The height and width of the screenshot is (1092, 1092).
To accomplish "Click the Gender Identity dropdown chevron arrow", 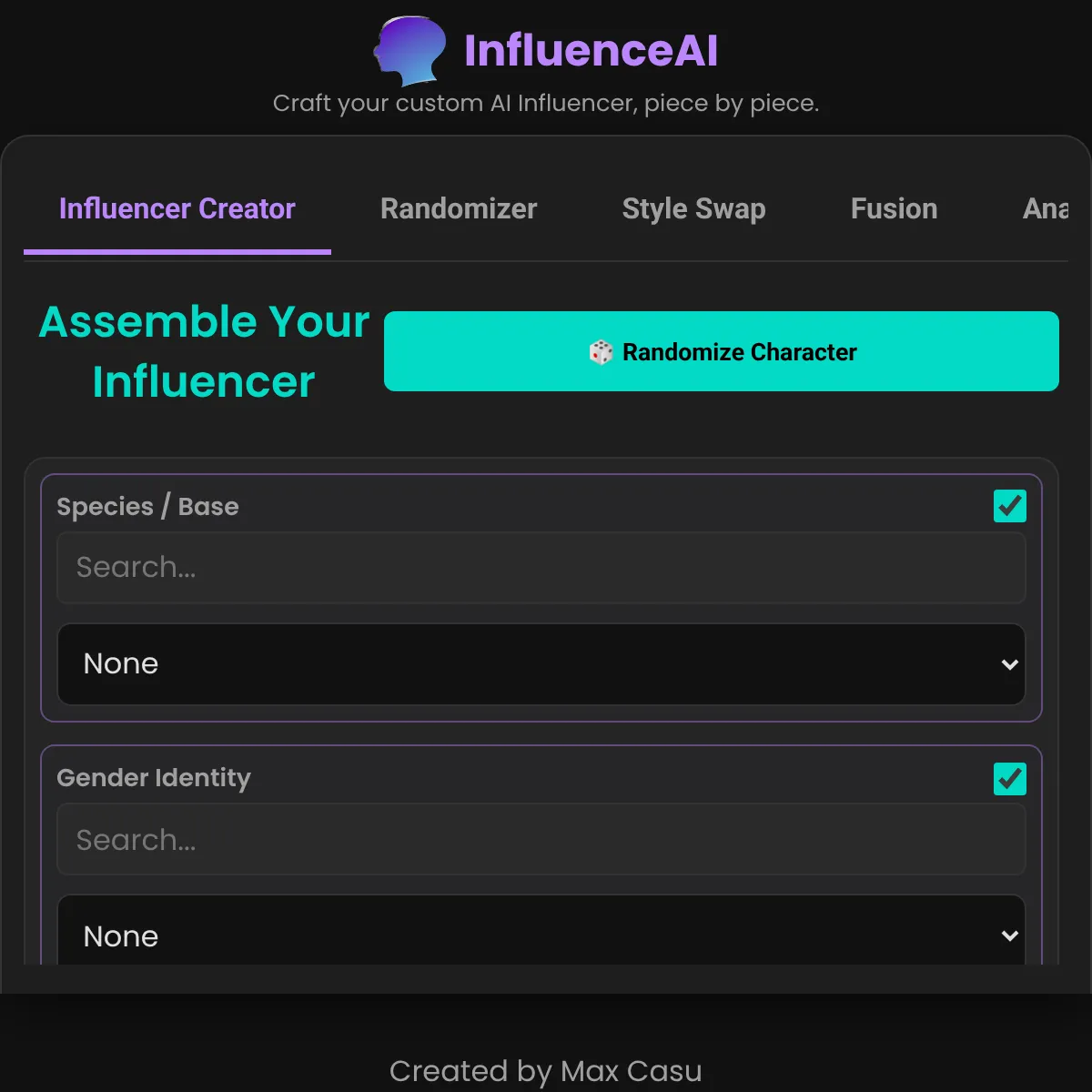I will click(1009, 935).
